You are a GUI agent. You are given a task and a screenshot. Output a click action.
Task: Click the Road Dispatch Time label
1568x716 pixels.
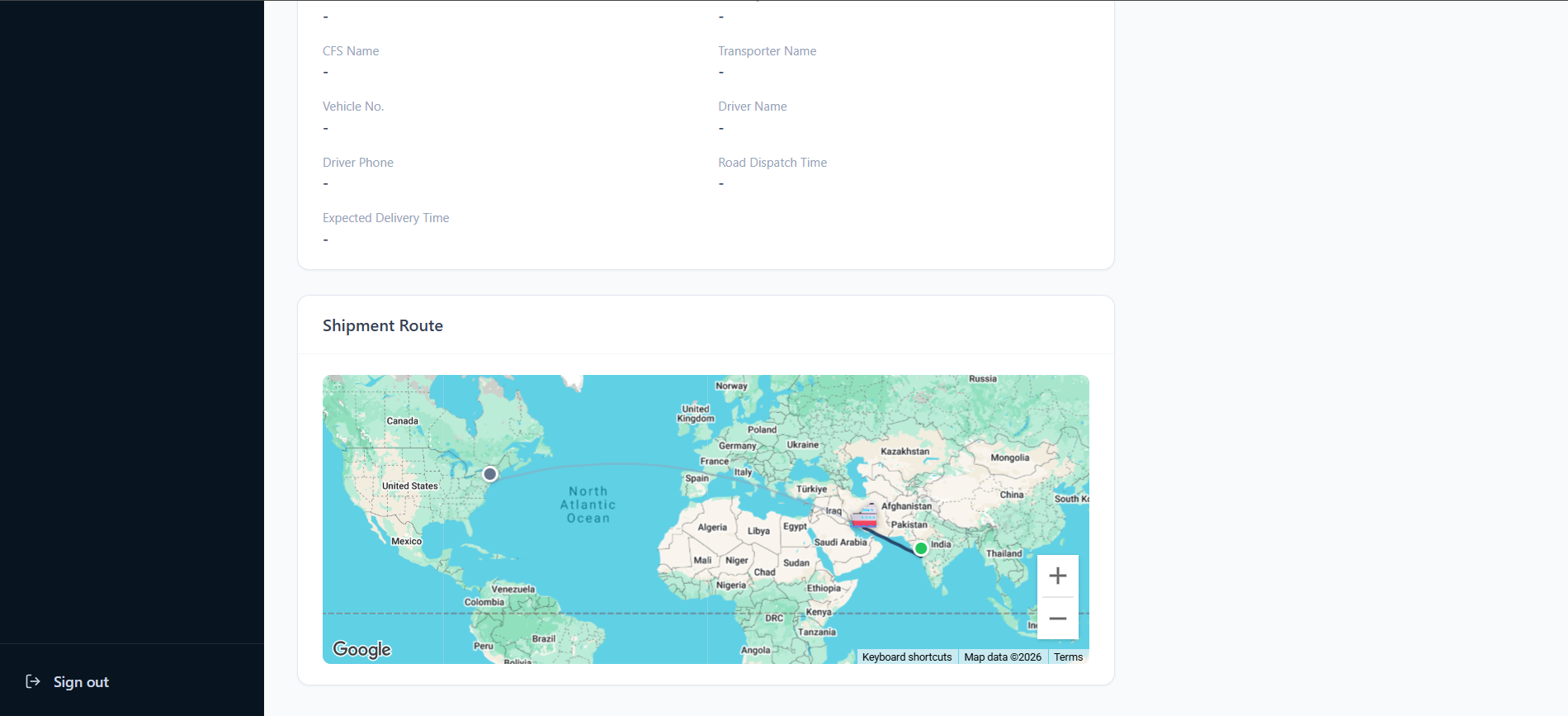[x=772, y=163]
